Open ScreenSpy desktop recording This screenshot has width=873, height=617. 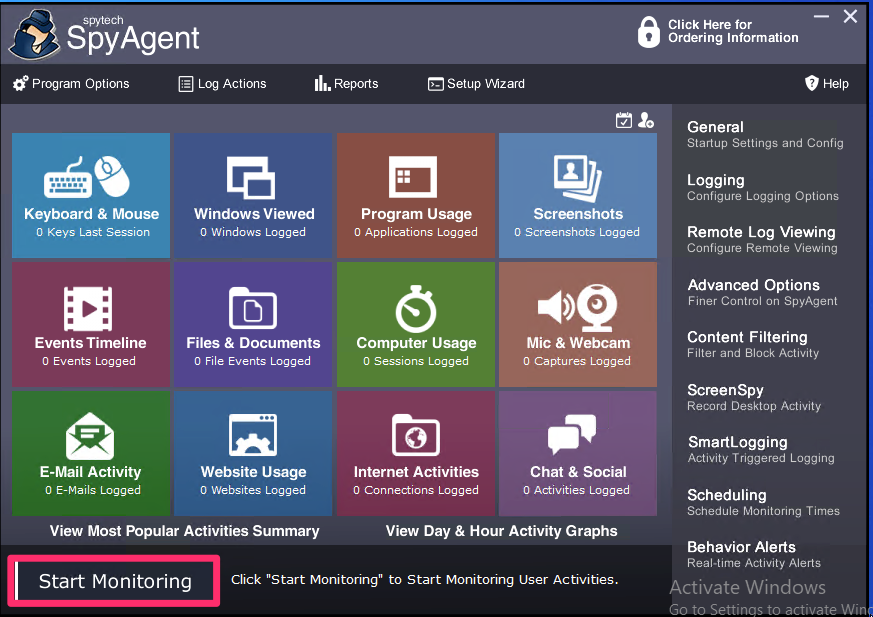coord(754,398)
